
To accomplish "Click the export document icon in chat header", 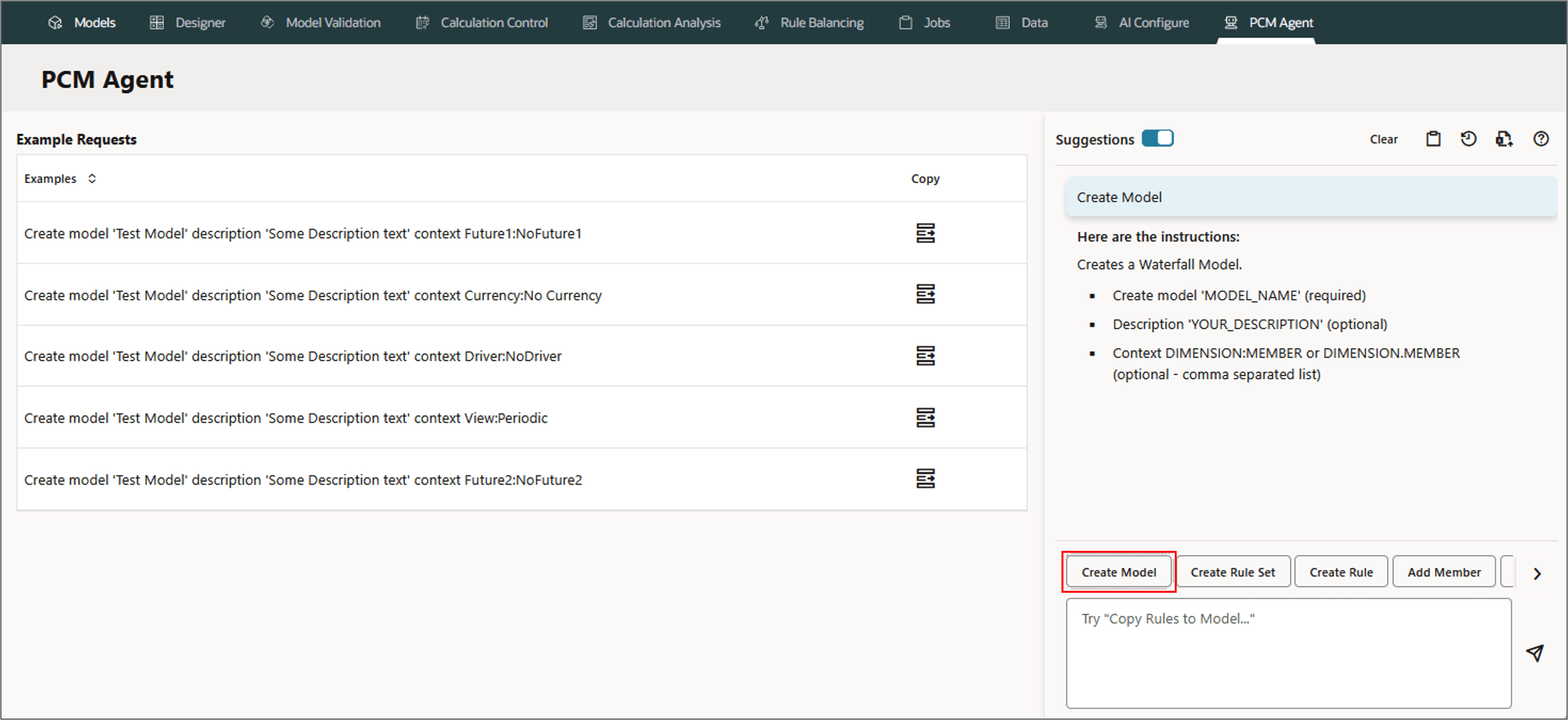I will point(1504,139).
